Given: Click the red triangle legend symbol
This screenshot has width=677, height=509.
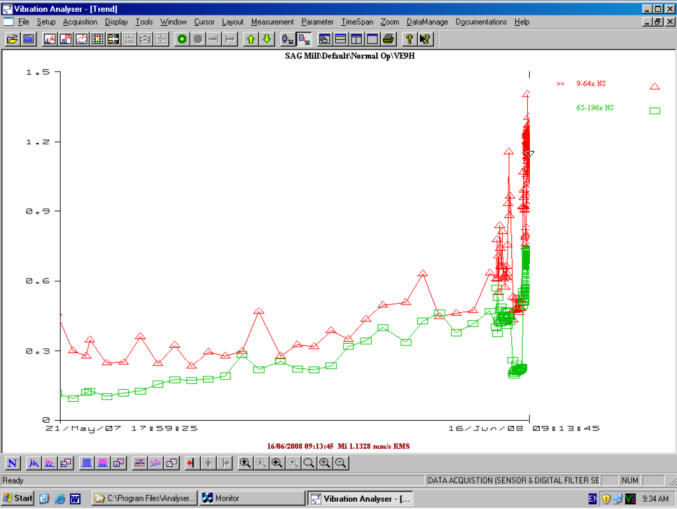Looking at the screenshot, I should pos(655,86).
